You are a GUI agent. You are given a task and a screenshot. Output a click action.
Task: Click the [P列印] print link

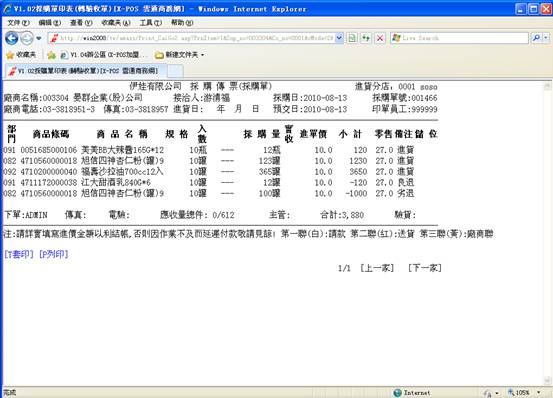pos(54,254)
